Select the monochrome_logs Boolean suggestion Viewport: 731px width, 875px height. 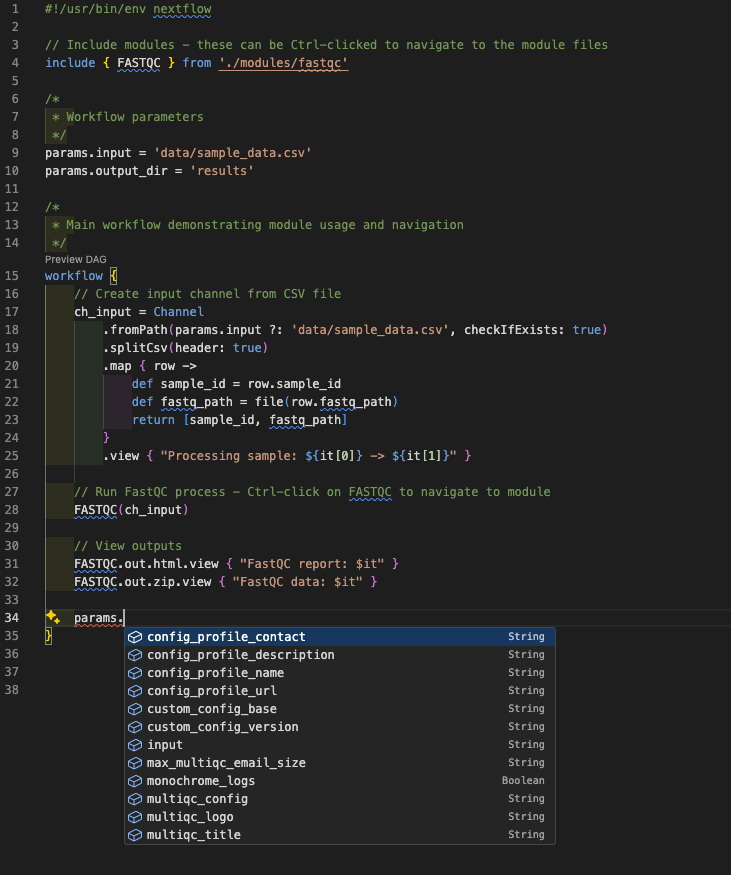coord(340,781)
